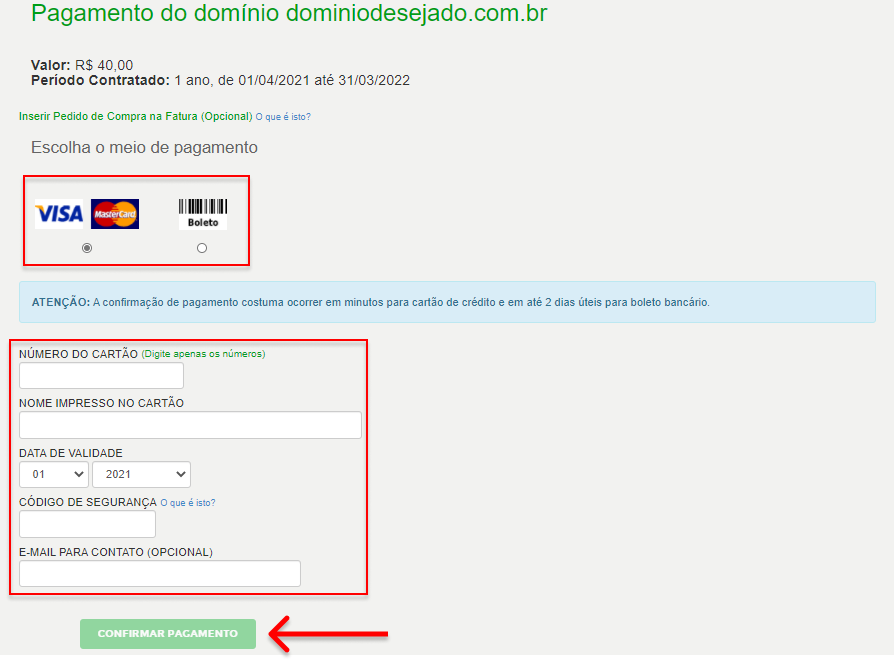Click the Escolha o meio de pagamento heading
The image size is (894, 661).
(144, 148)
